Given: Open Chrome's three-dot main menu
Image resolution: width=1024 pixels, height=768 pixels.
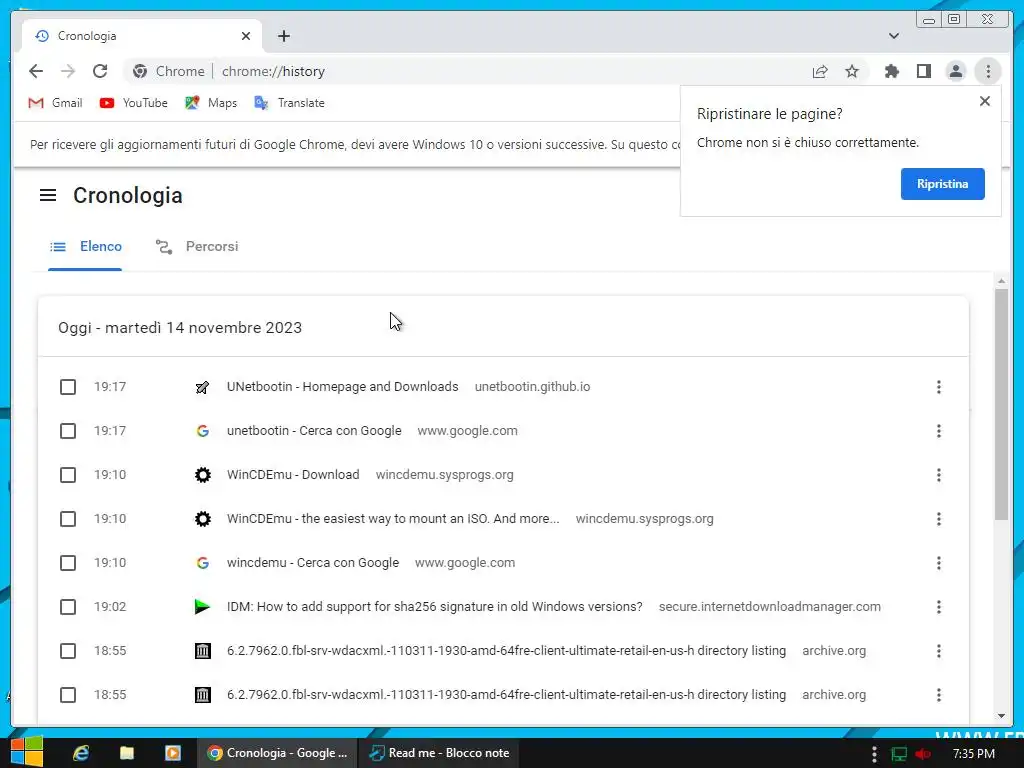Looking at the screenshot, I should click(988, 71).
